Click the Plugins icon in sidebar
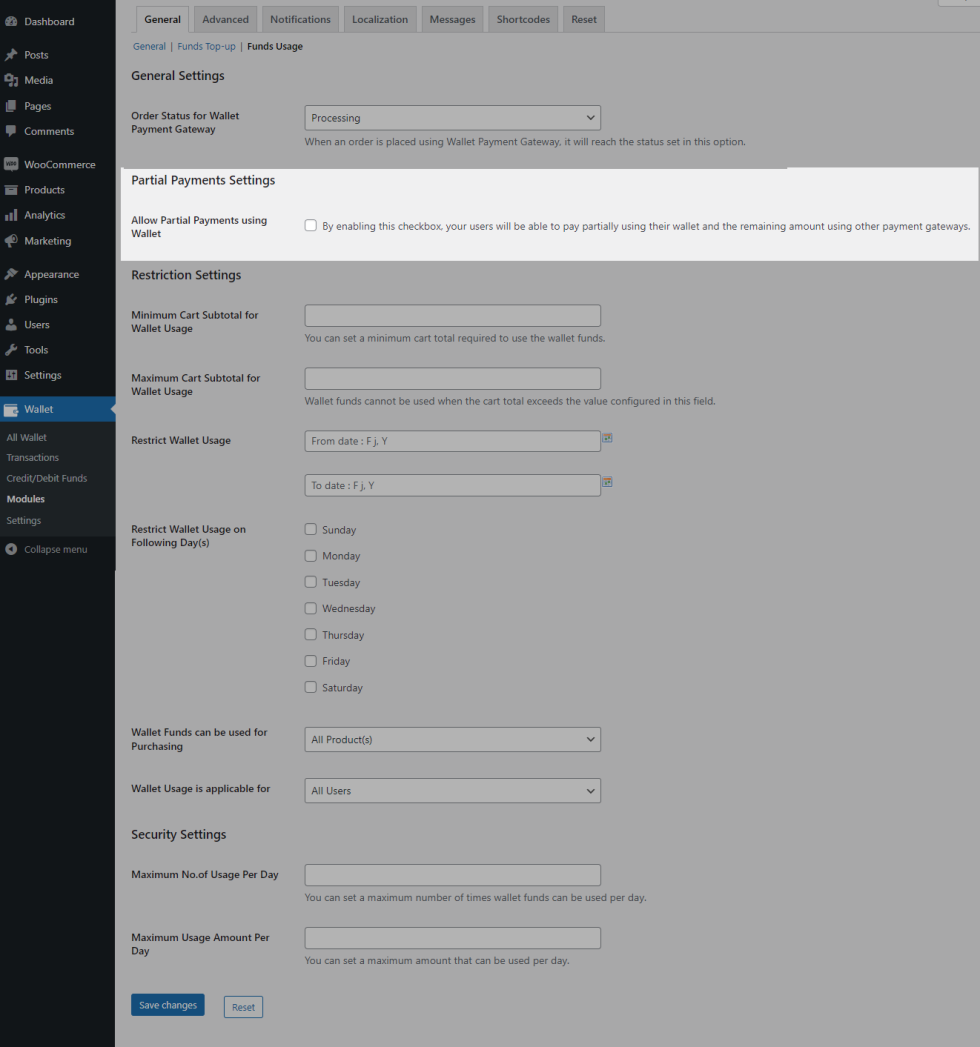Screen dimensions: 980x1047 pos(11,299)
